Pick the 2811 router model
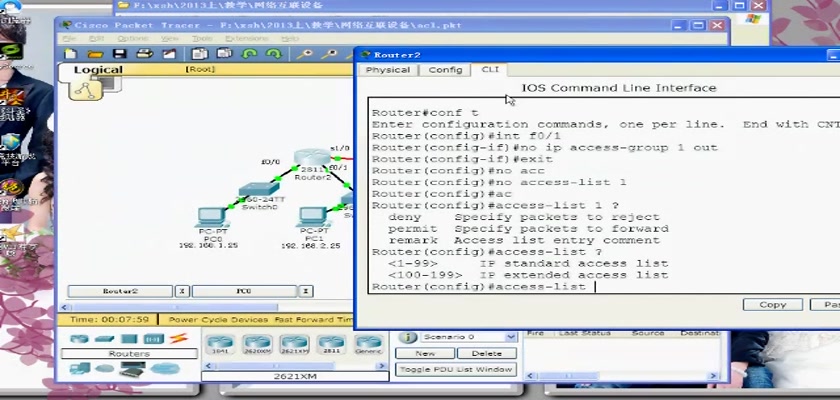This screenshot has height=400, width=840. coord(332,344)
